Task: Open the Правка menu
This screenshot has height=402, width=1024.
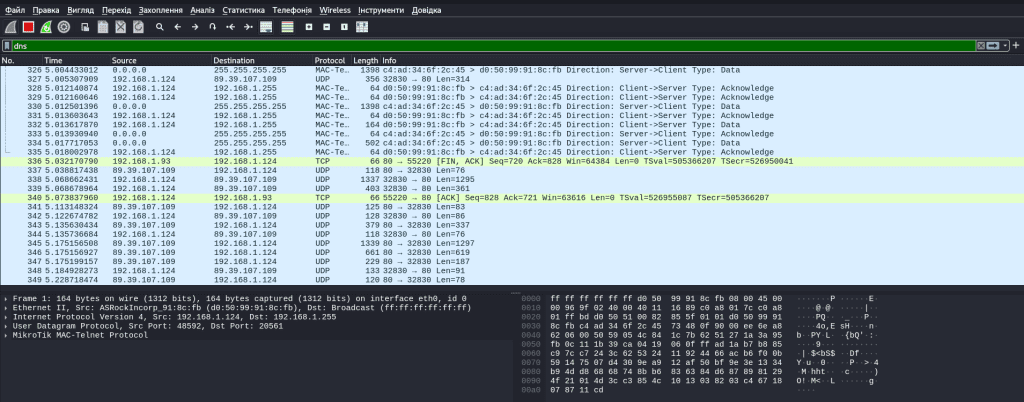Action: [x=46, y=10]
